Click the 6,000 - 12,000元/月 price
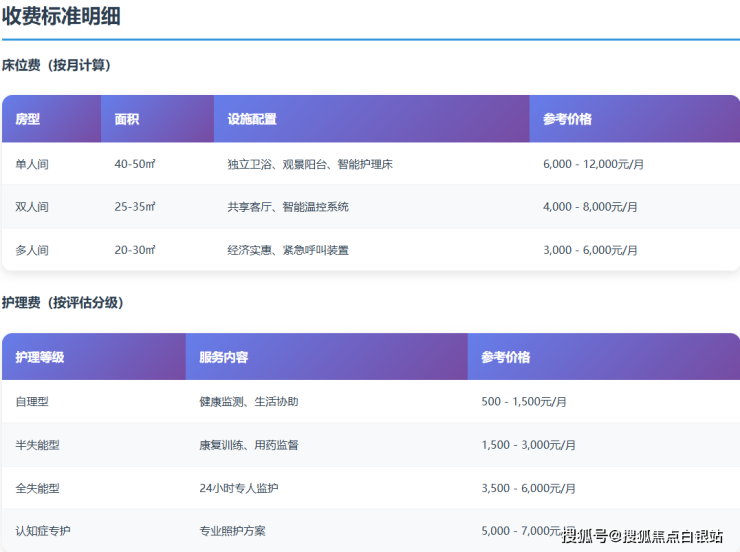Image resolution: width=740 pixels, height=552 pixels. coord(594,164)
